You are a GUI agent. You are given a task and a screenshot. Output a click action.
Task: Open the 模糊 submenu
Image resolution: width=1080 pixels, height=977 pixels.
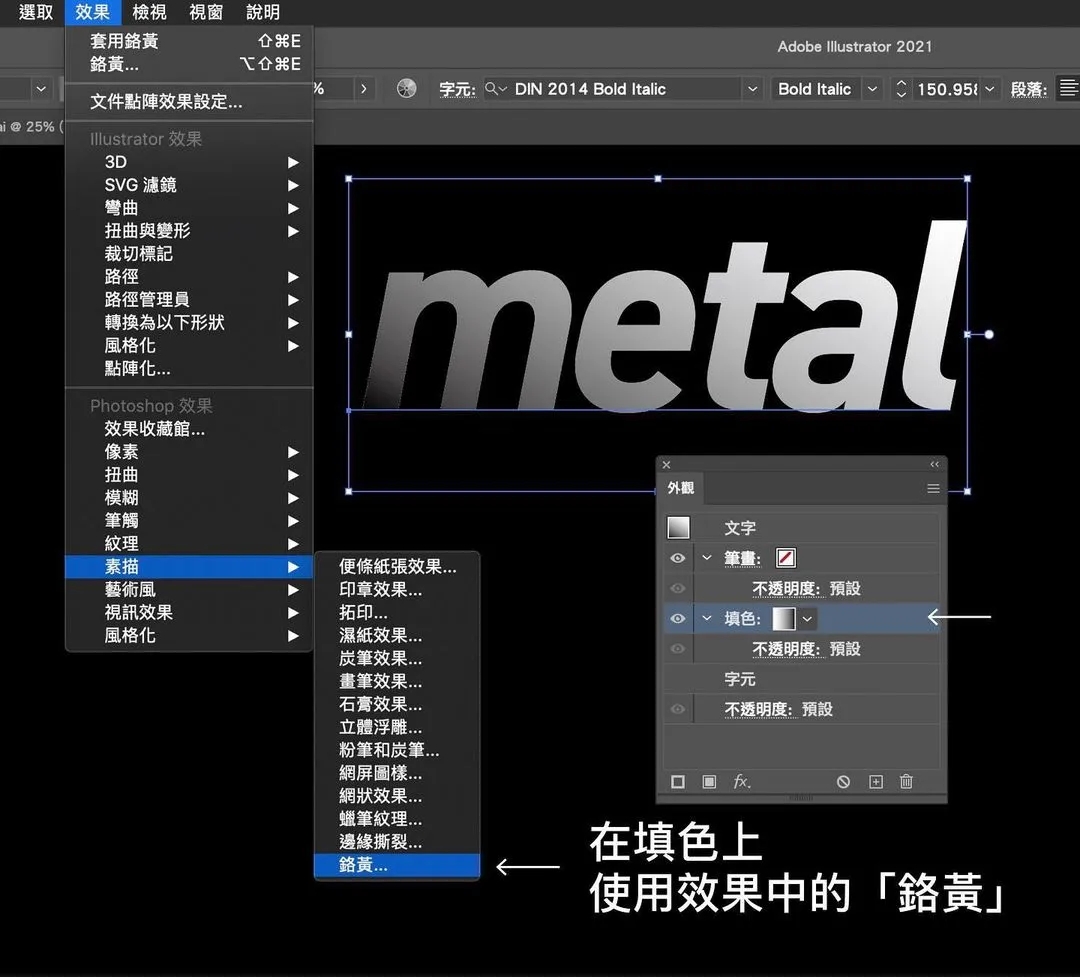click(189, 497)
